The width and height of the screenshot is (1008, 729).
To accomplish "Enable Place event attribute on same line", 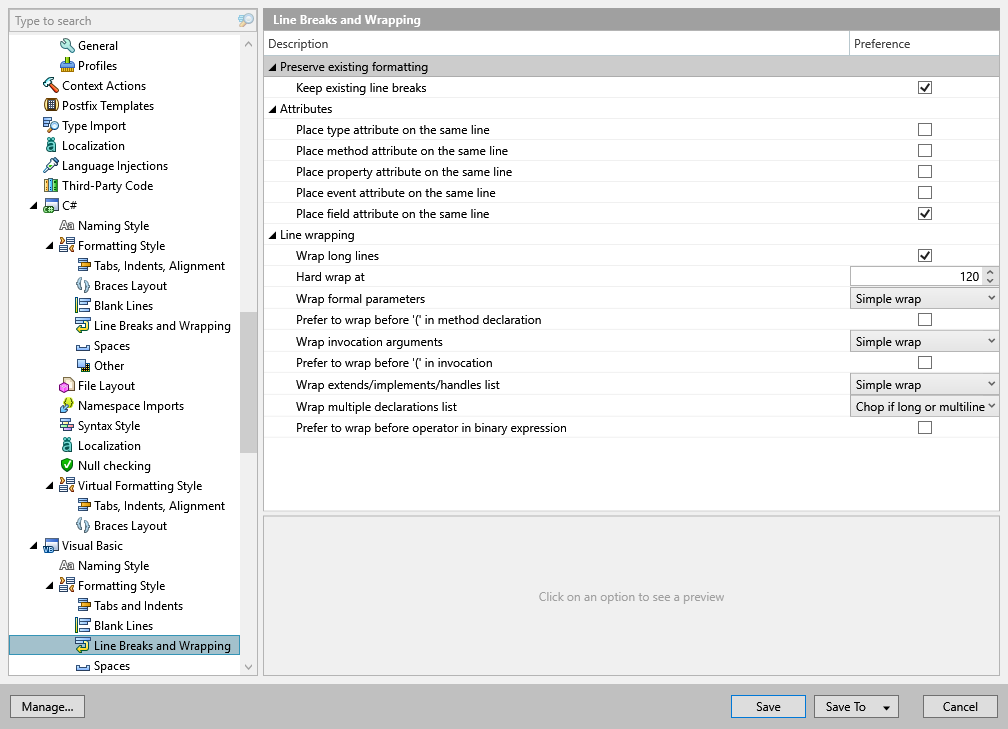I will (924, 193).
